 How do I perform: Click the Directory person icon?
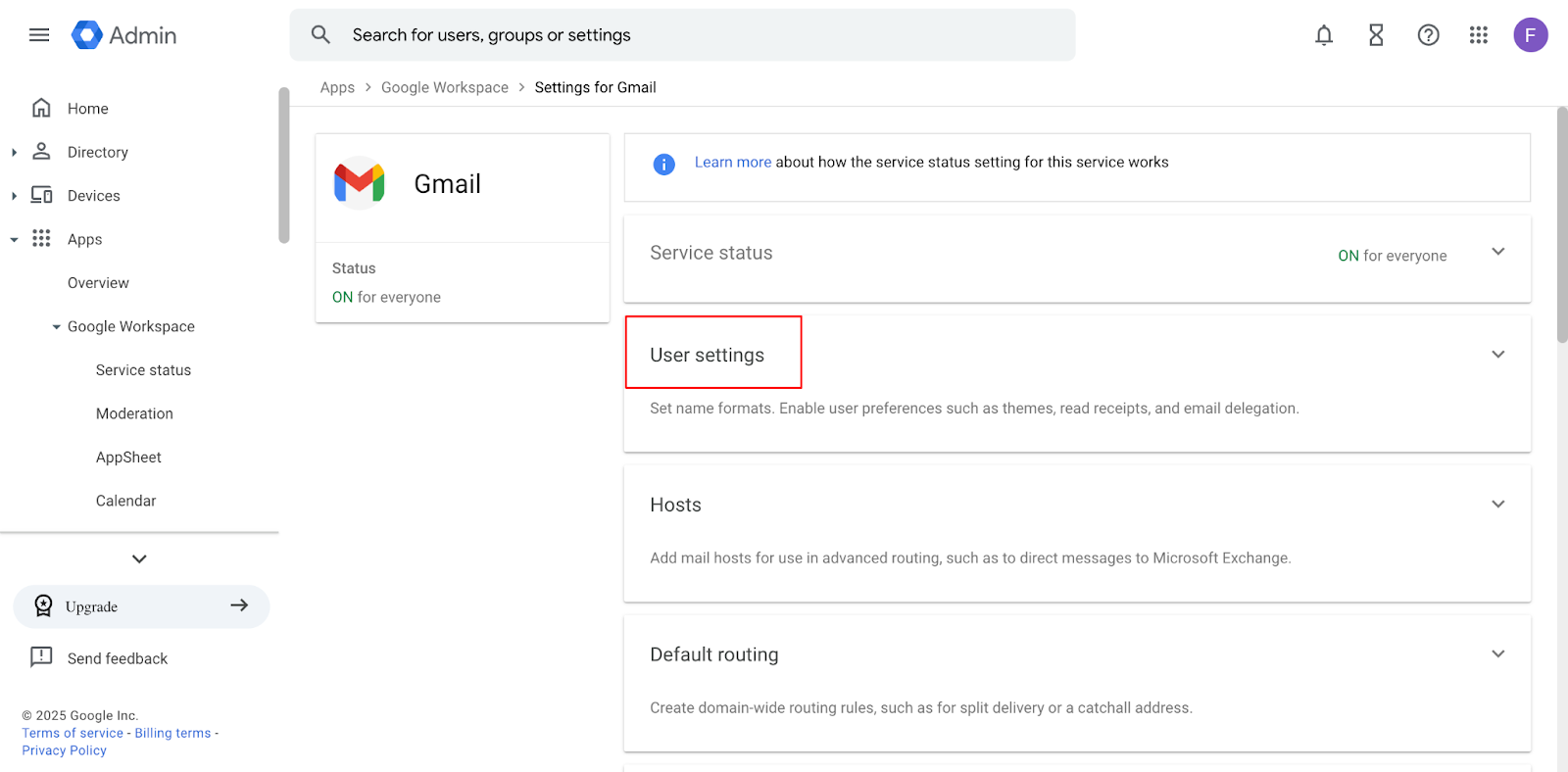click(x=41, y=151)
